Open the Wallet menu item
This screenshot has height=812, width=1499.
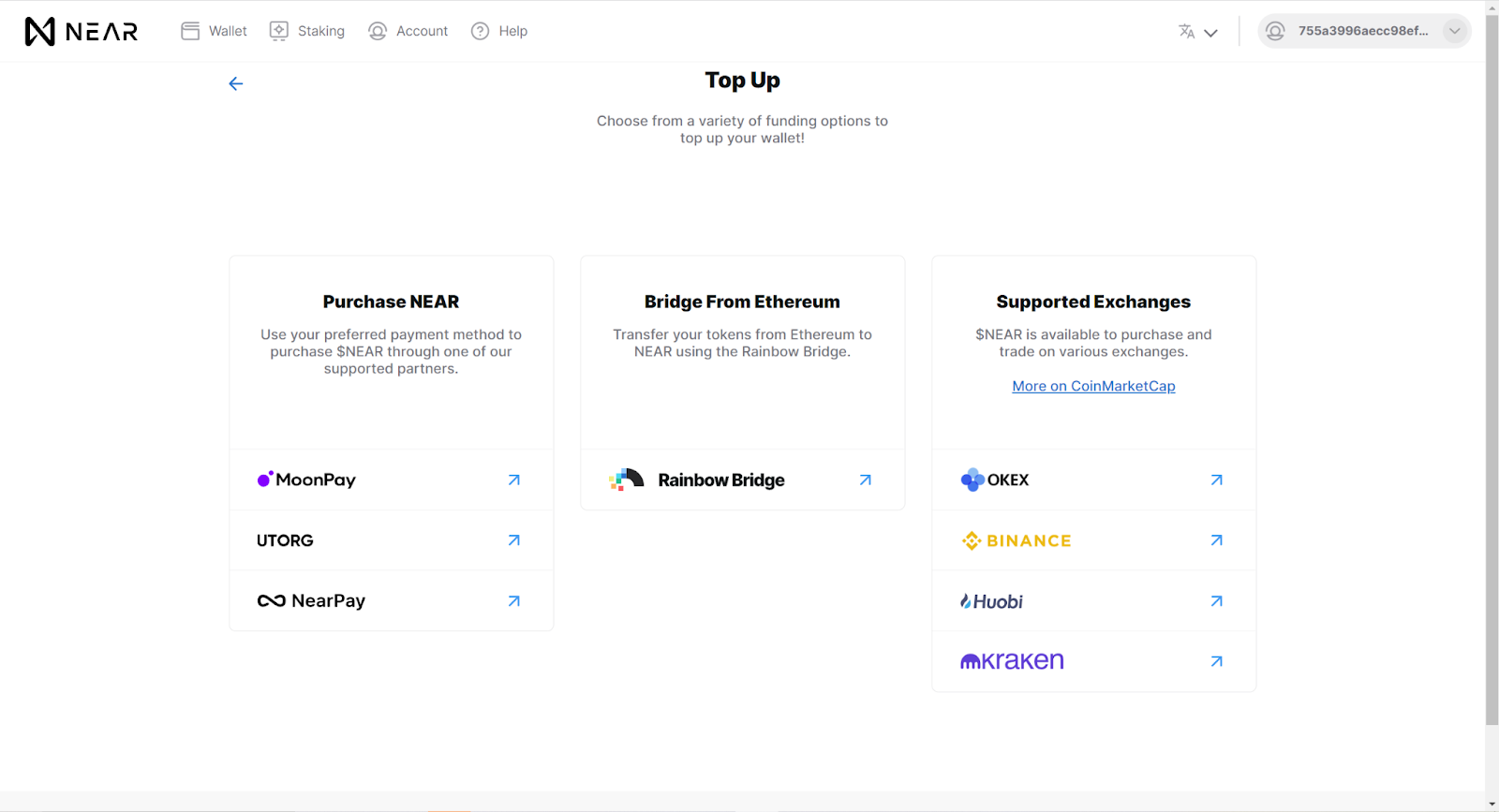215,31
